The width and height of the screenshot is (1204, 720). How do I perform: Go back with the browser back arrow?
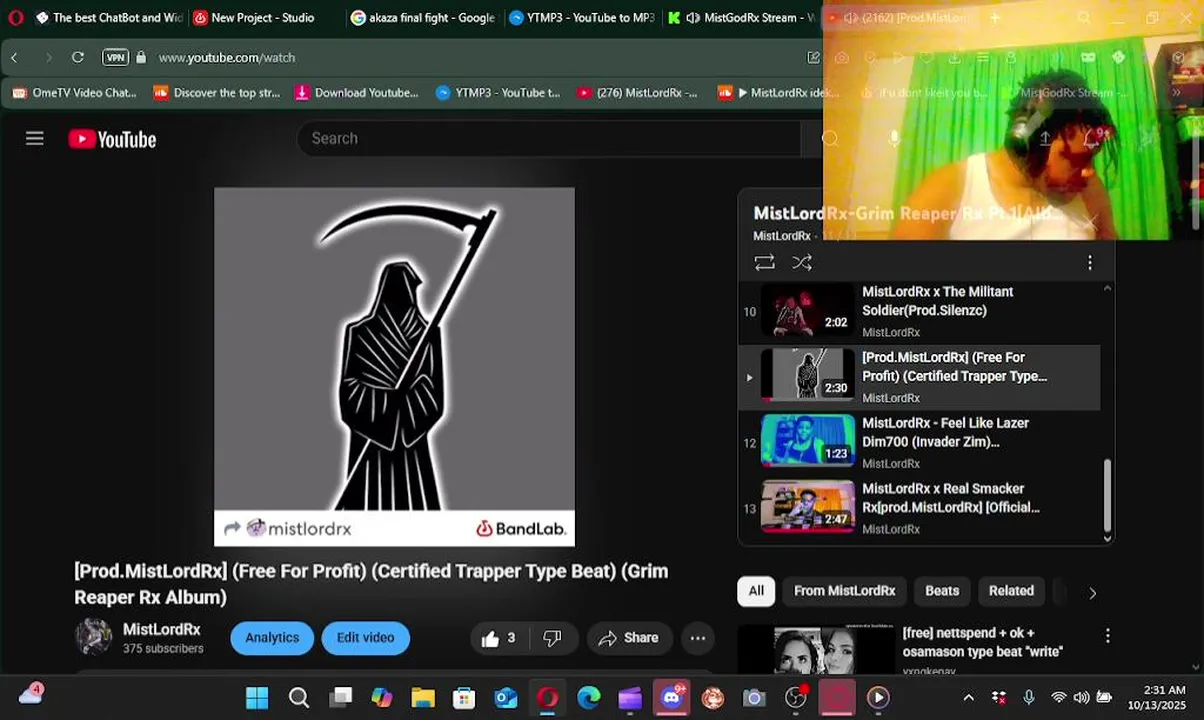(14, 58)
